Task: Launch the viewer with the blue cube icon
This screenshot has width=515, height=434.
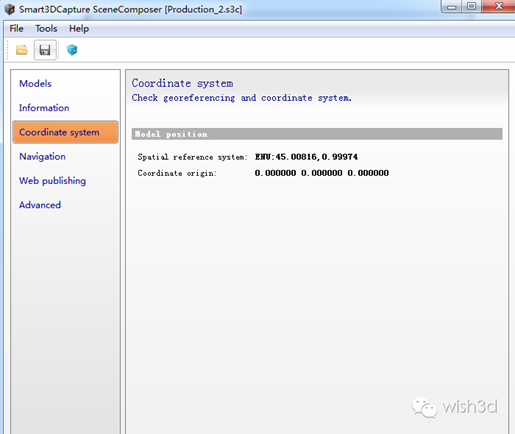Action: [72, 50]
